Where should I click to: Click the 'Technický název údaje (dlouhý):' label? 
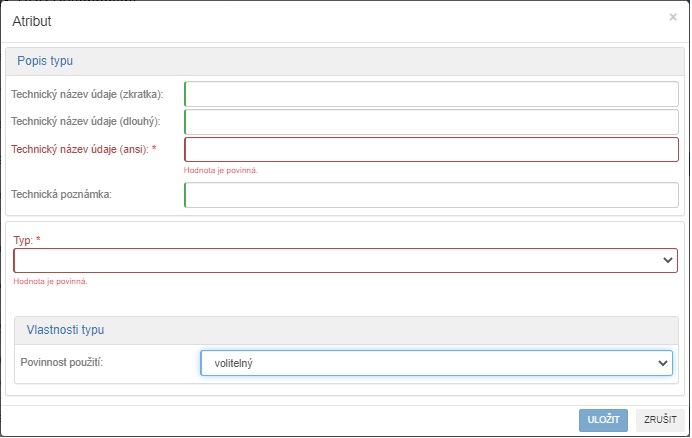85,122
